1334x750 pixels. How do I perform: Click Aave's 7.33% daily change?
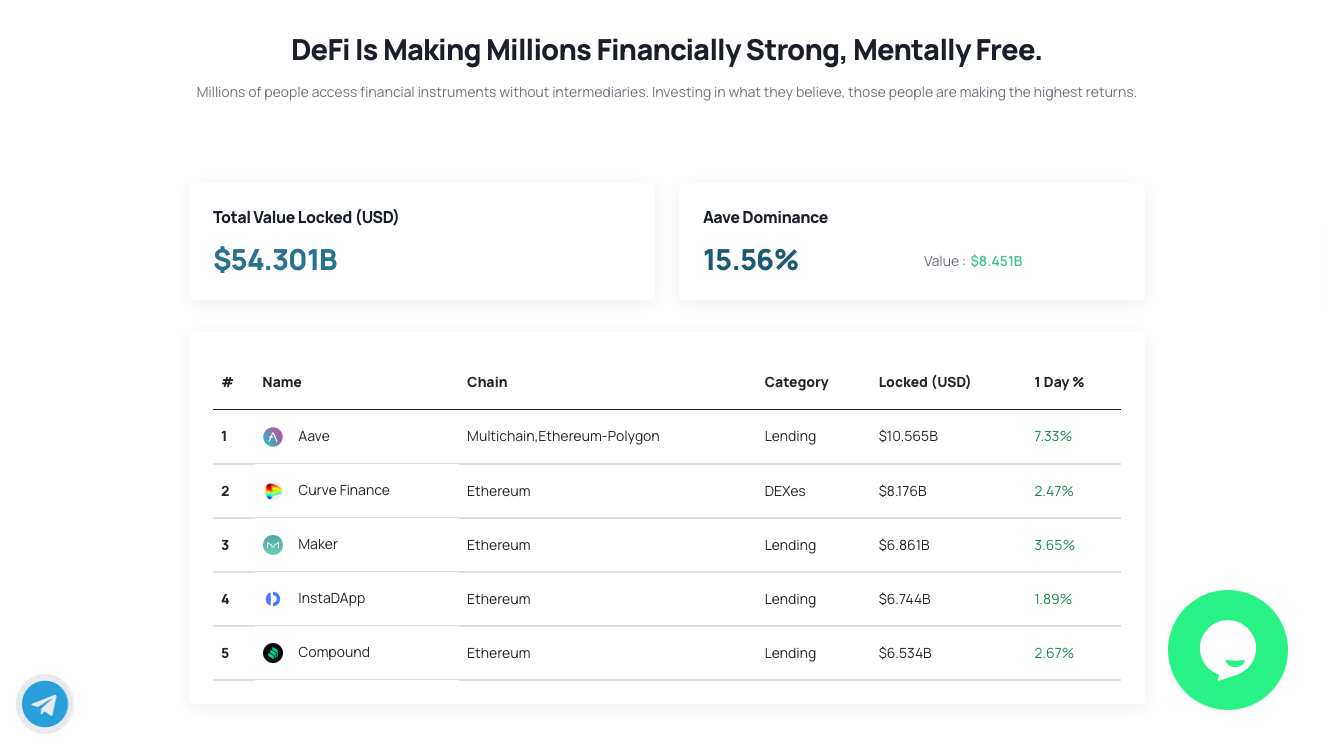pyautogui.click(x=1053, y=436)
